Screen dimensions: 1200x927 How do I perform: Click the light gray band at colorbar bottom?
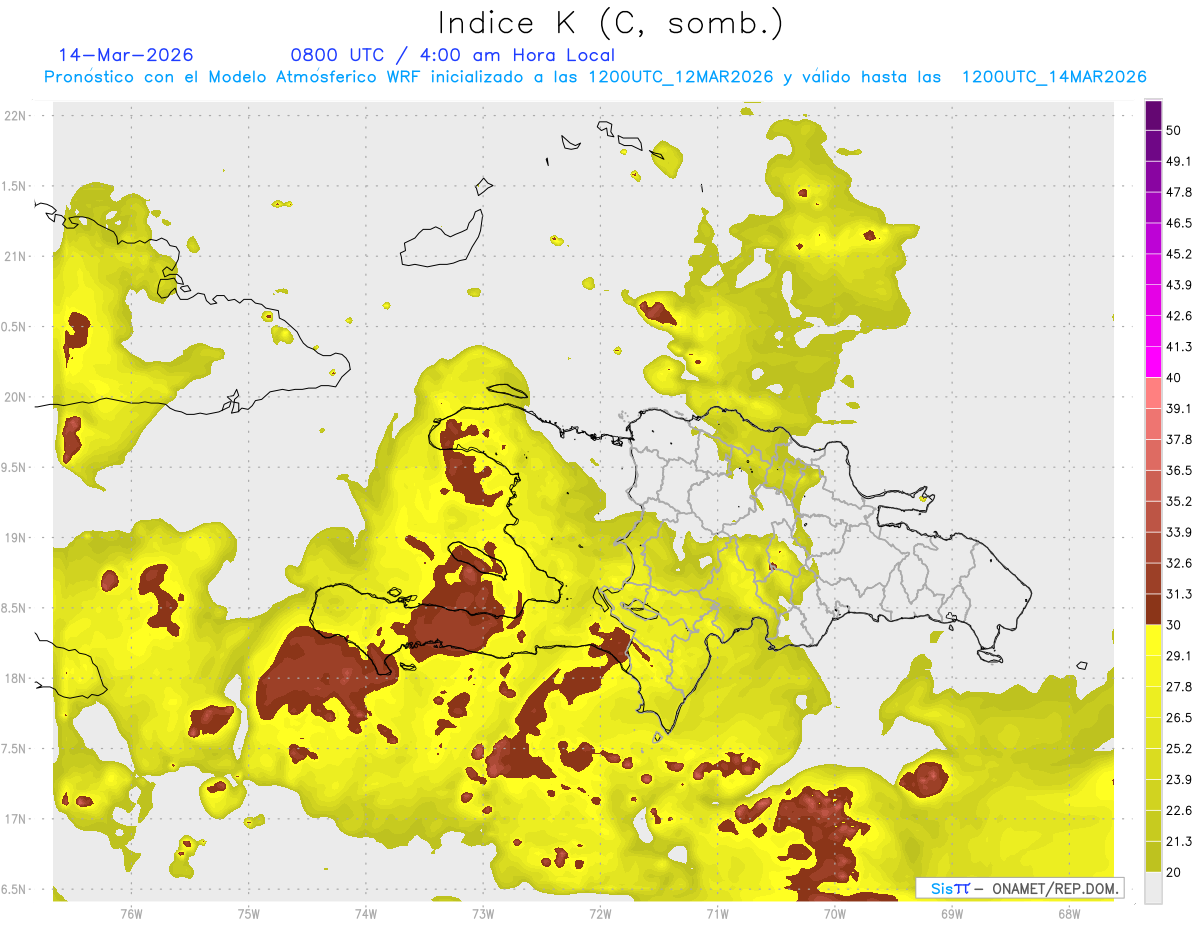tap(1153, 888)
